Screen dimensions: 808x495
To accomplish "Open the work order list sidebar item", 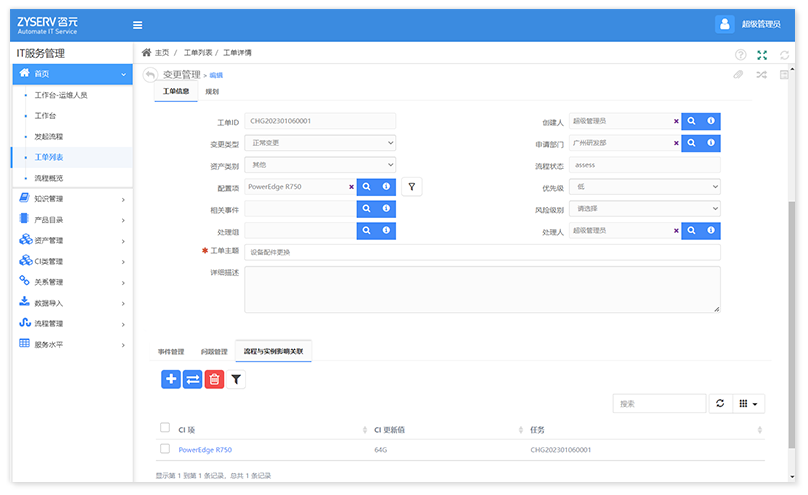I will point(48,157).
